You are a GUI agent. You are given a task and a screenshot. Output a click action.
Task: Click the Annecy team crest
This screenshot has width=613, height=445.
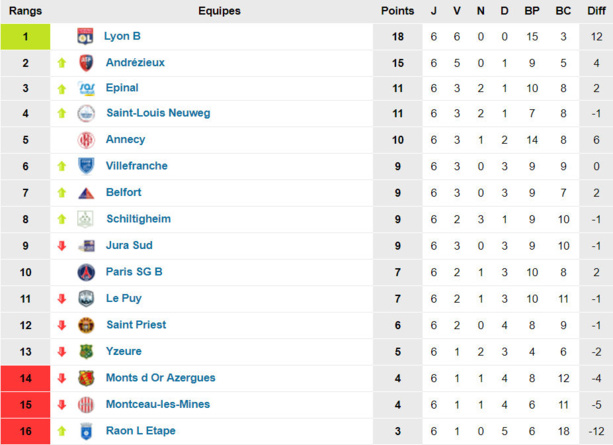click(x=86, y=140)
